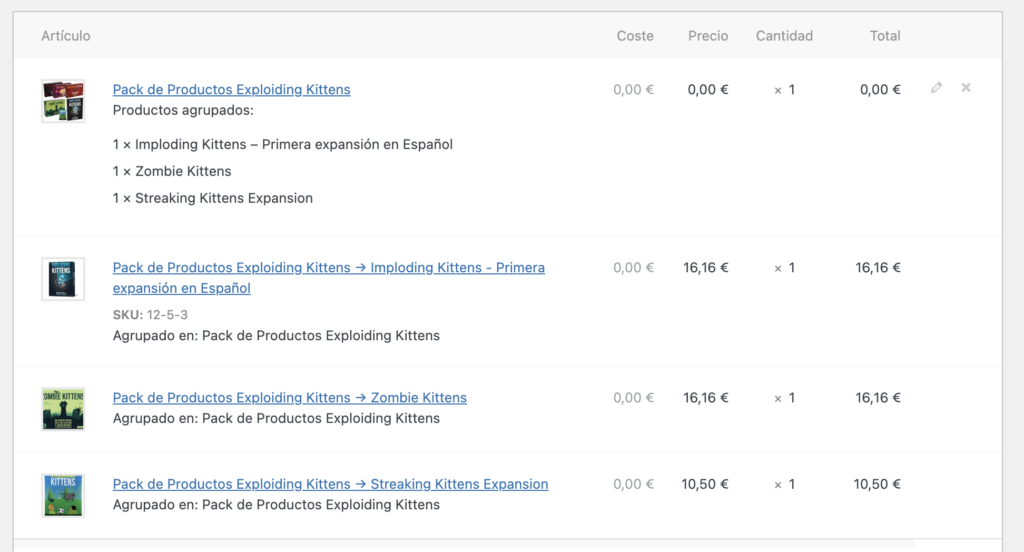This screenshot has height=552, width=1024.
Task: Click the Coste column header
Action: 635,36
